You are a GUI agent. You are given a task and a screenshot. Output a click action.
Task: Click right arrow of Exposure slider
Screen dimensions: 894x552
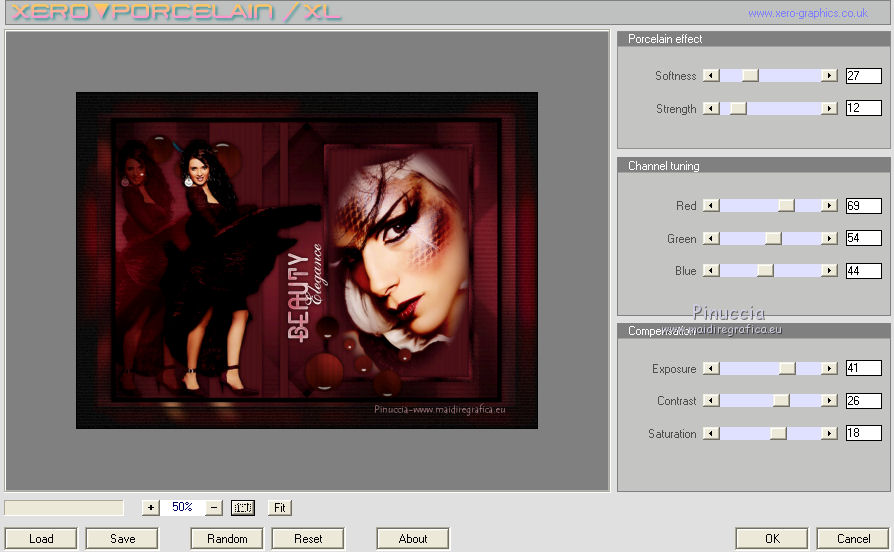pyautogui.click(x=829, y=369)
